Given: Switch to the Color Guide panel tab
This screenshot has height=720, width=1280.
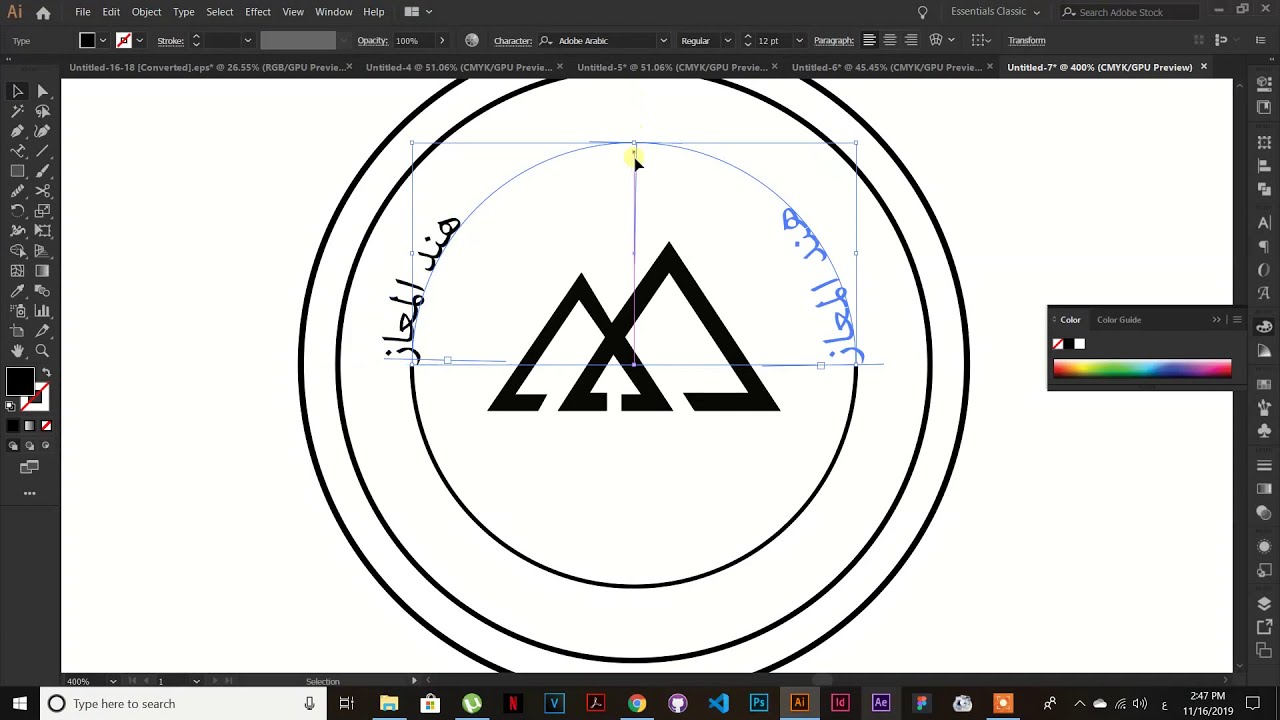Looking at the screenshot, I should coord(1119,320).
